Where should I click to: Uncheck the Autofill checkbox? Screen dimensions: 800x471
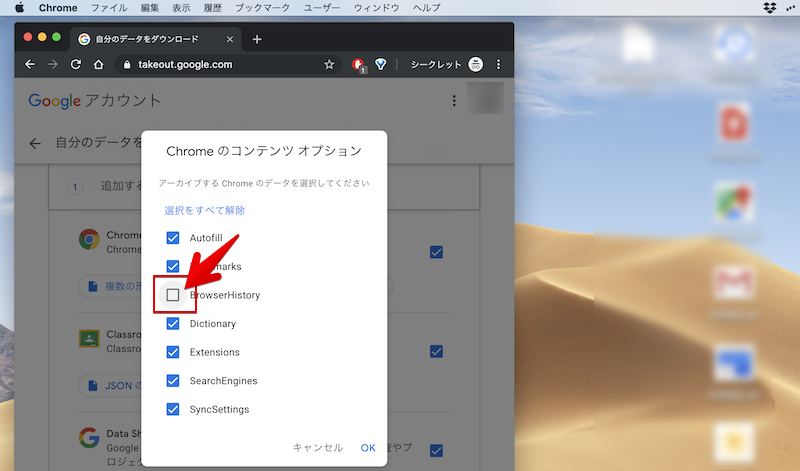pyautogui.click(x=173, y=238)
